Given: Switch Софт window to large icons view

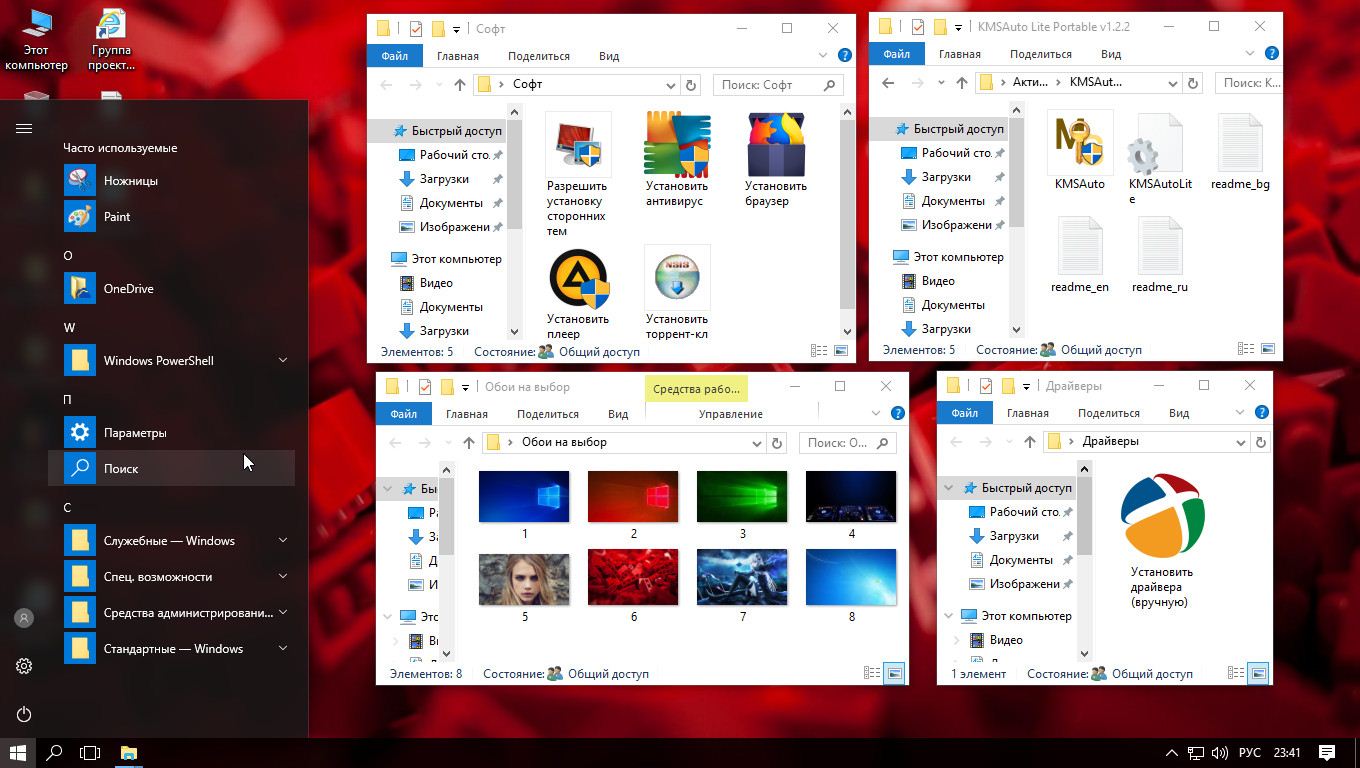Looking at the screenshot, I should coord(841,351).
